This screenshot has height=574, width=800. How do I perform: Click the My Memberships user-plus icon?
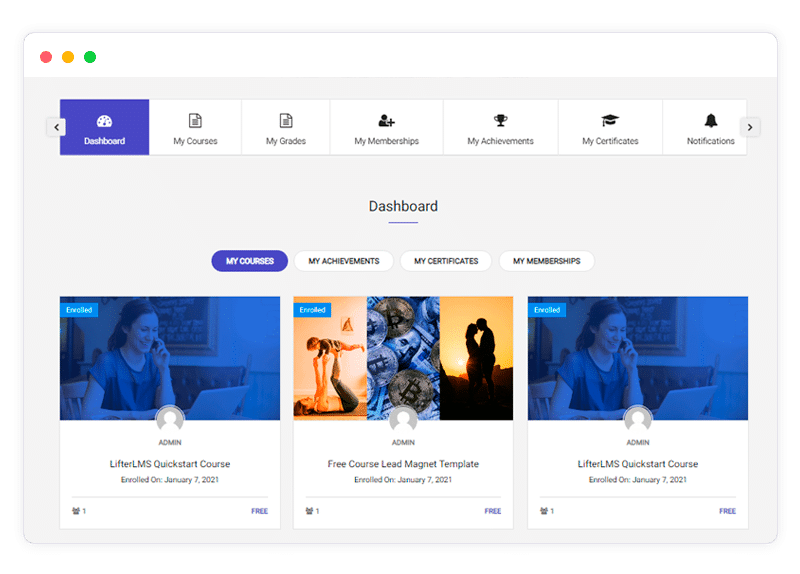point(386,120)
